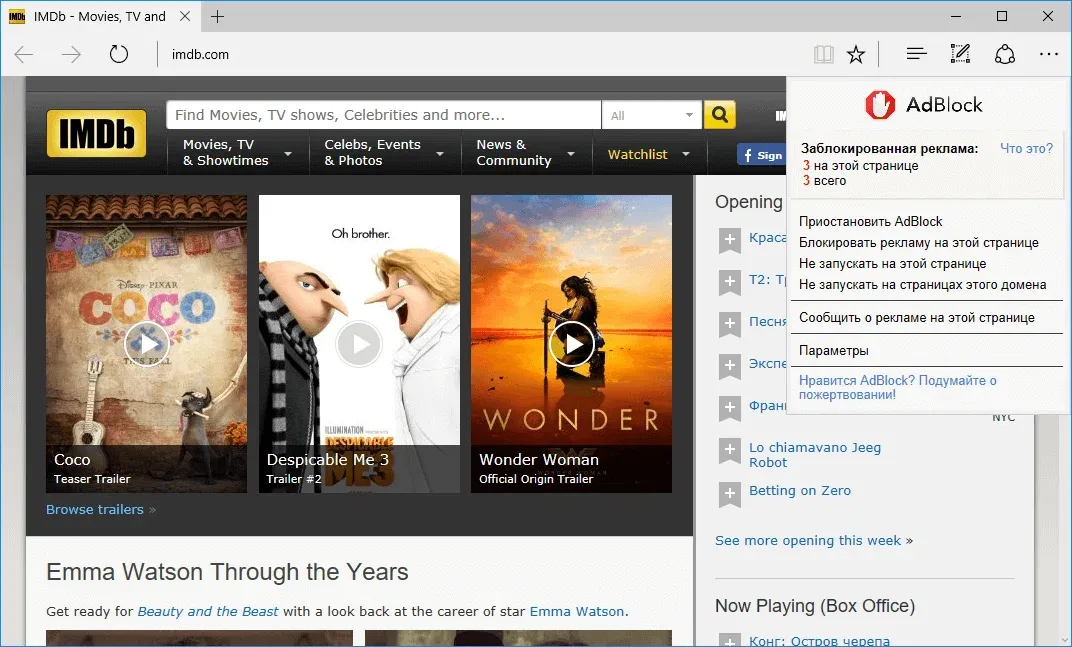Toggle watchlist ribbon for Lo chiamavano Jeeg Robot

(x=729, y=451)
